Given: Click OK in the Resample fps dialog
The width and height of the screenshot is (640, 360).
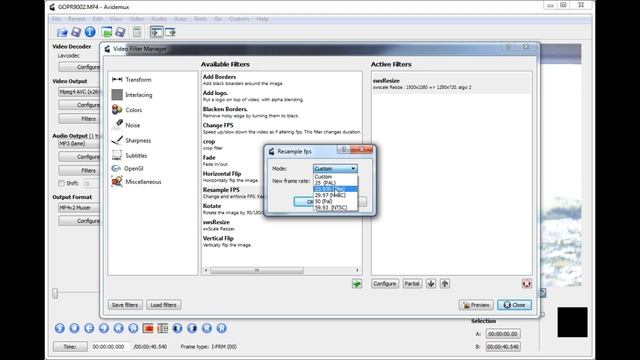Looking at the screenshot, I should (x=304, y=202).
